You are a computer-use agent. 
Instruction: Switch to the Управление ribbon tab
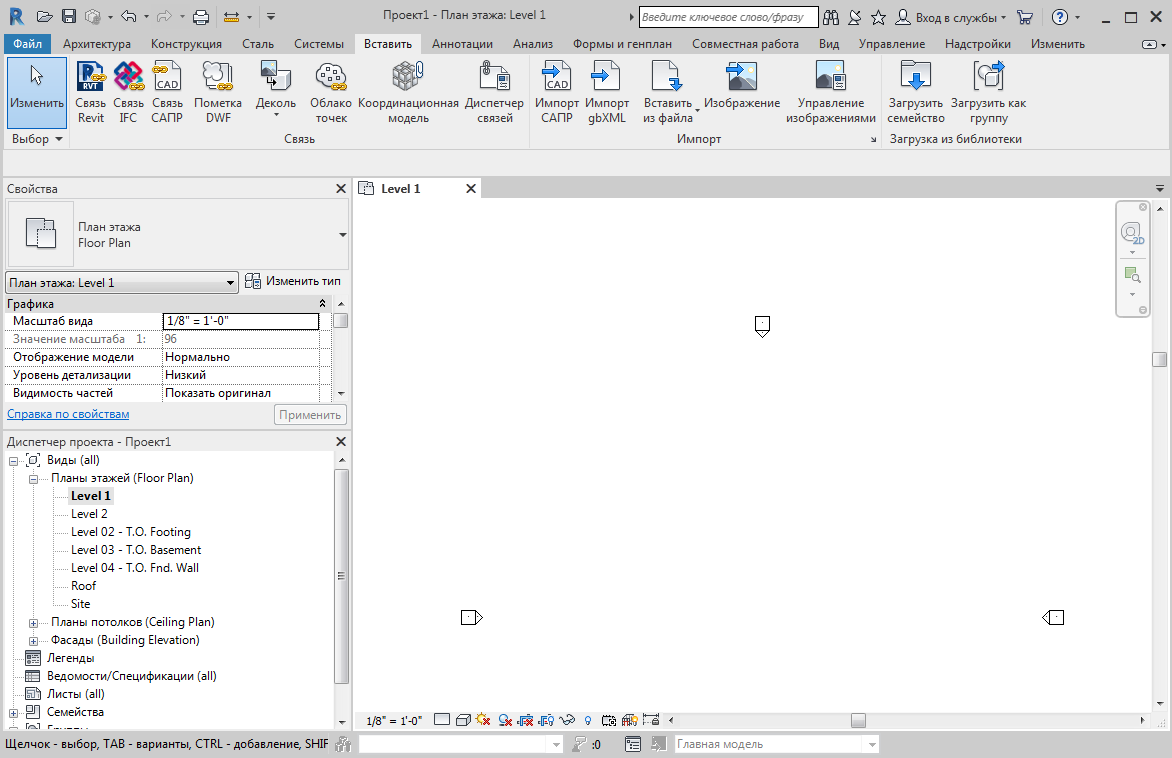(x=892, y=43)
